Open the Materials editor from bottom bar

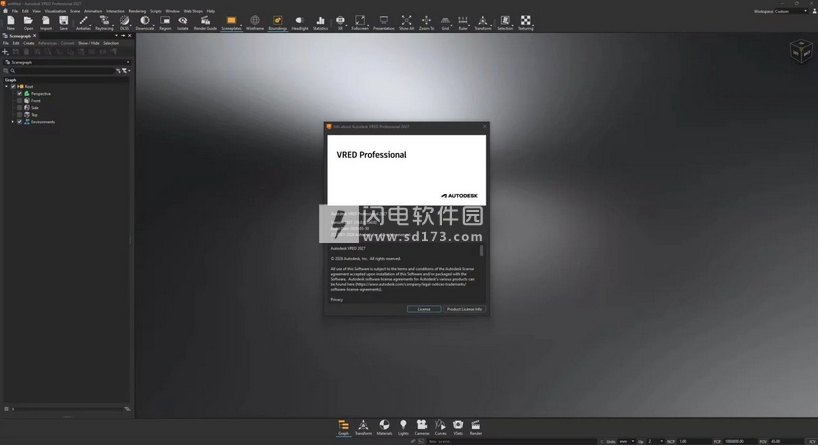pos(384,427)
